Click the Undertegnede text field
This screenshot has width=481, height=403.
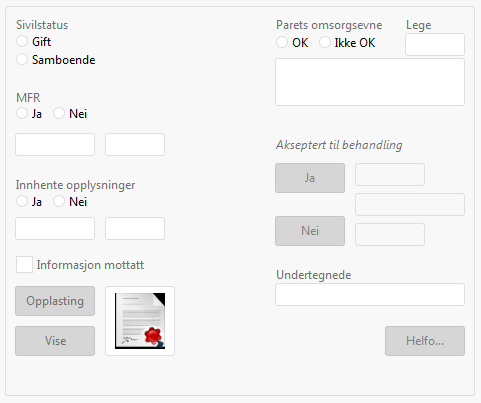coord(370,294)
